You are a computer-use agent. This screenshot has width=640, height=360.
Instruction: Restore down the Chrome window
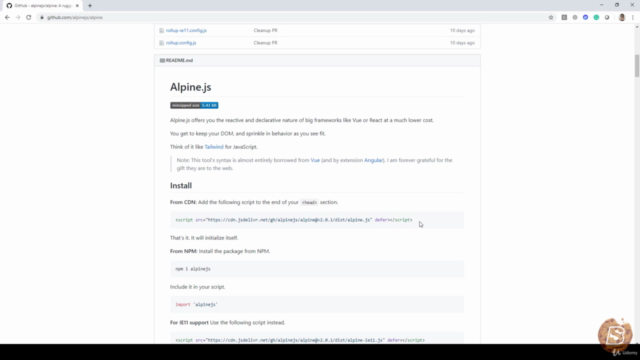click(x=617, y=5)
